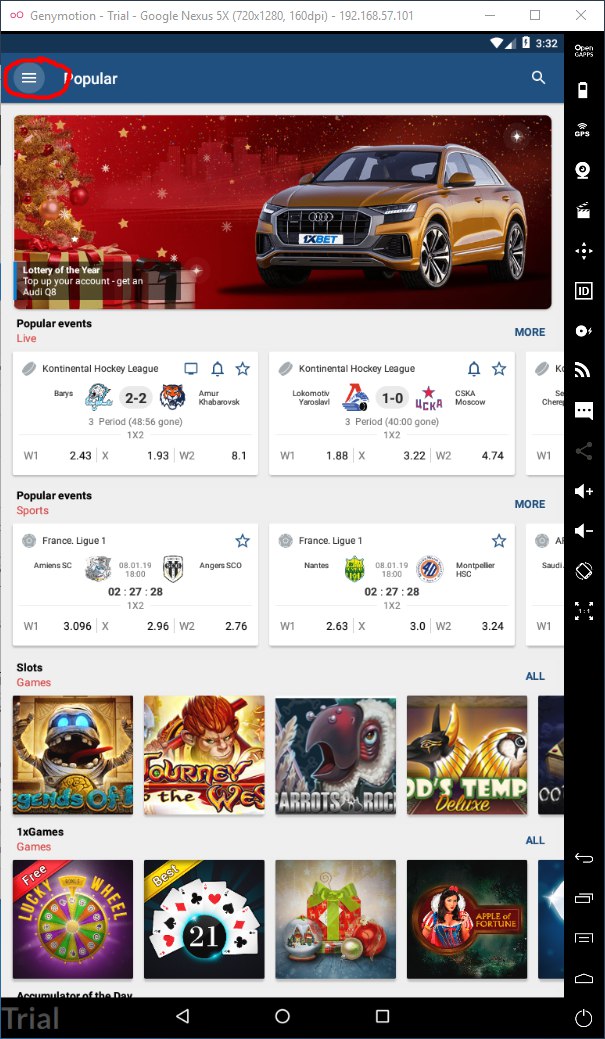Select draw odds 3.0 Nantes match
Screen dimensions: 605x1039
point(392,626)
